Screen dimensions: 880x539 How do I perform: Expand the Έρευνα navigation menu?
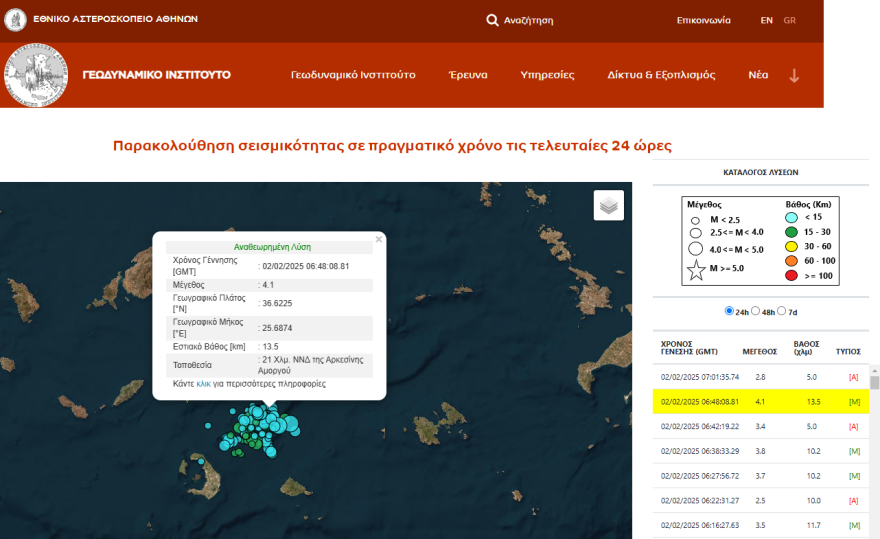[x=468, y=75]
